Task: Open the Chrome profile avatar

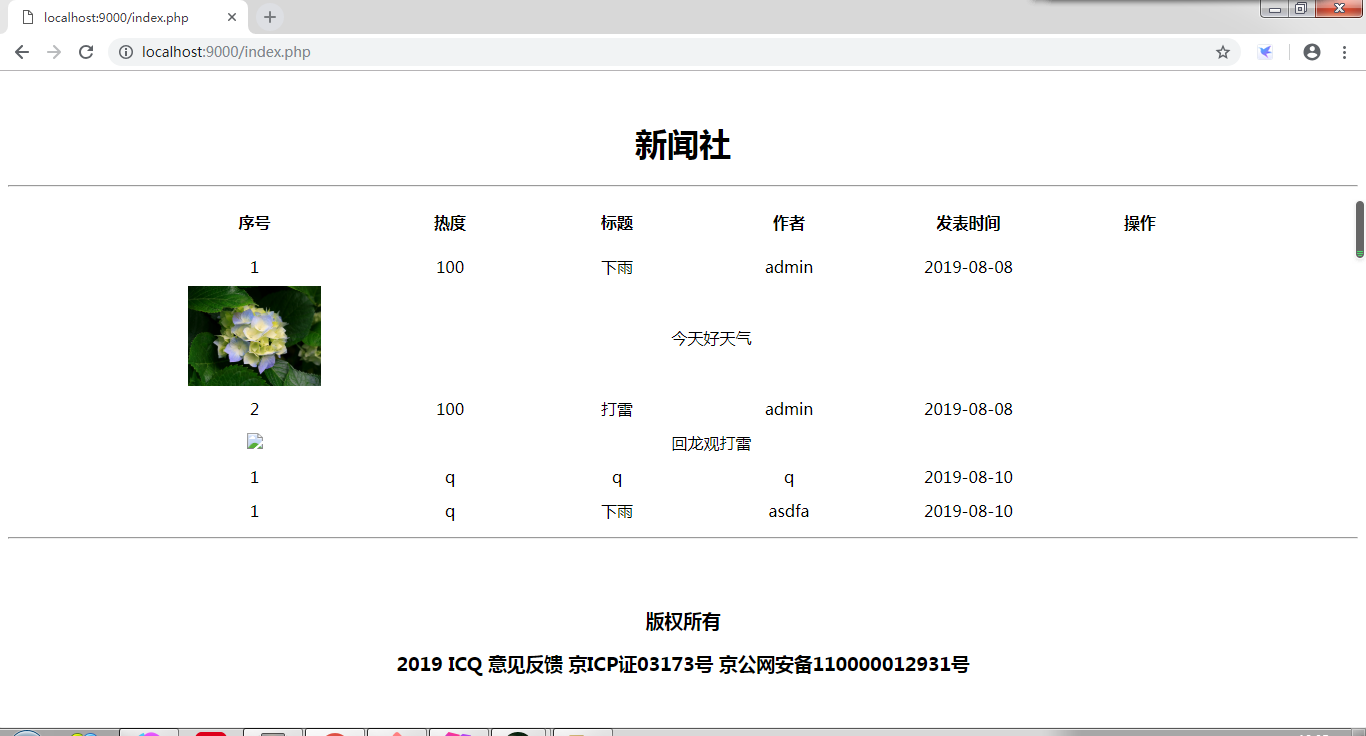Action: click(x=1311, y=51)
